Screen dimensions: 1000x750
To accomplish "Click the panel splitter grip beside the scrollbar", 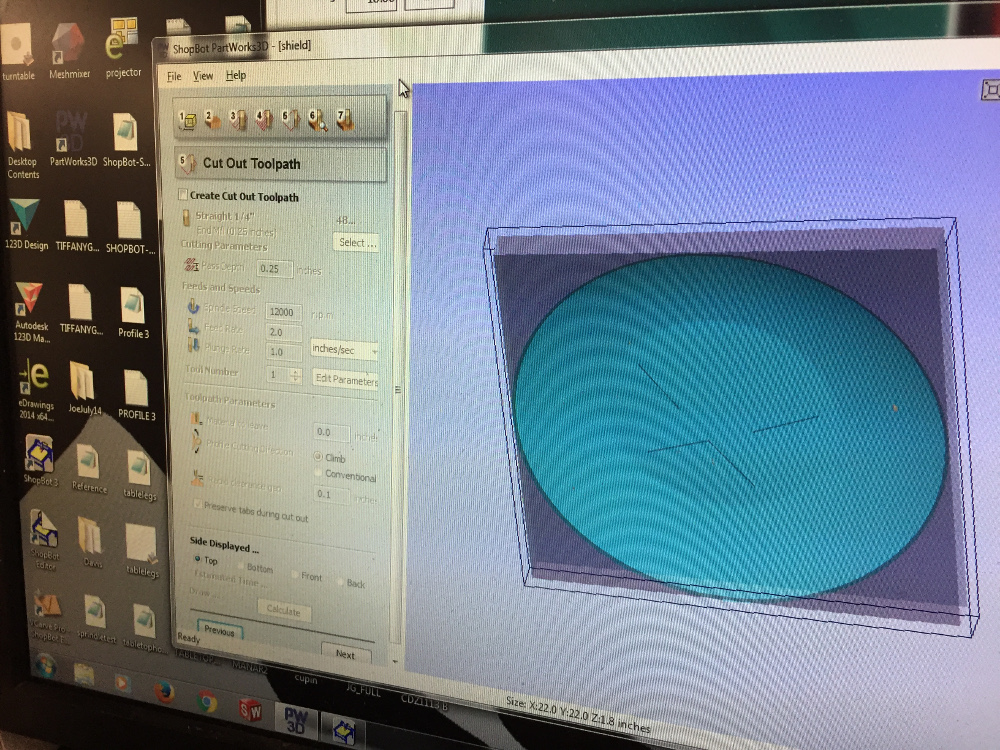I will pos(398,389).
